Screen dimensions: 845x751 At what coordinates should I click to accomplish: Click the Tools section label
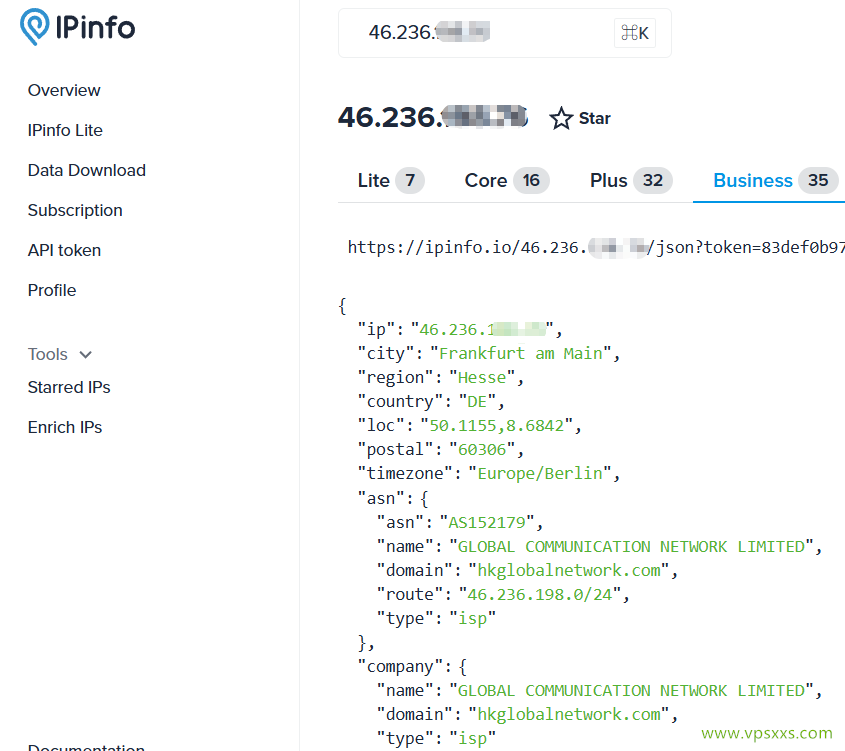(x=47, y=354)
